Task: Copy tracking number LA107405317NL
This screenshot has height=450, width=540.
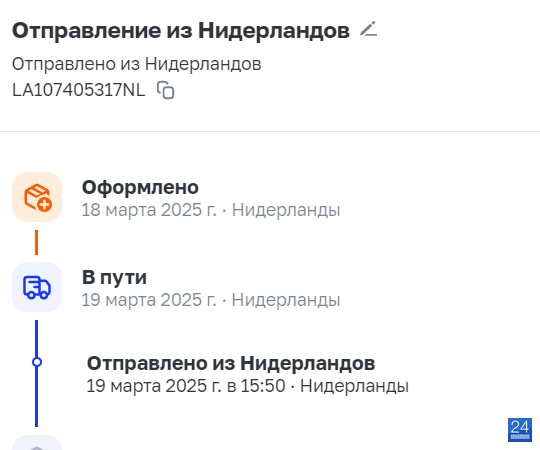Action: [x=166, y=90]
